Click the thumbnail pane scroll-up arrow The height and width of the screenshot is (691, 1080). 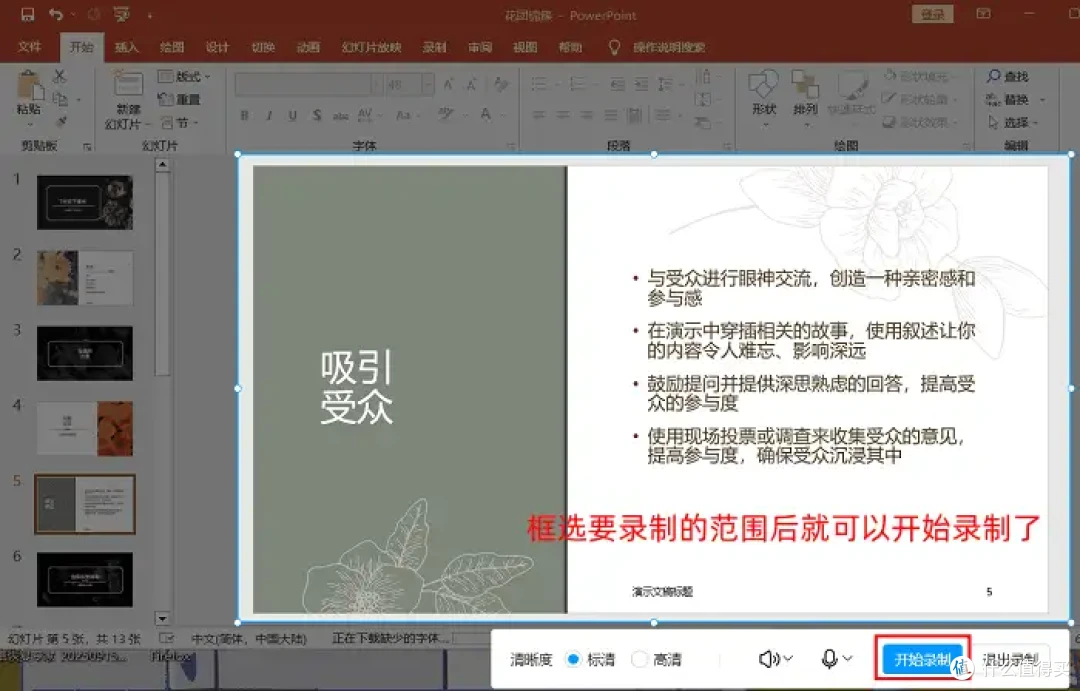click(162, 165)
